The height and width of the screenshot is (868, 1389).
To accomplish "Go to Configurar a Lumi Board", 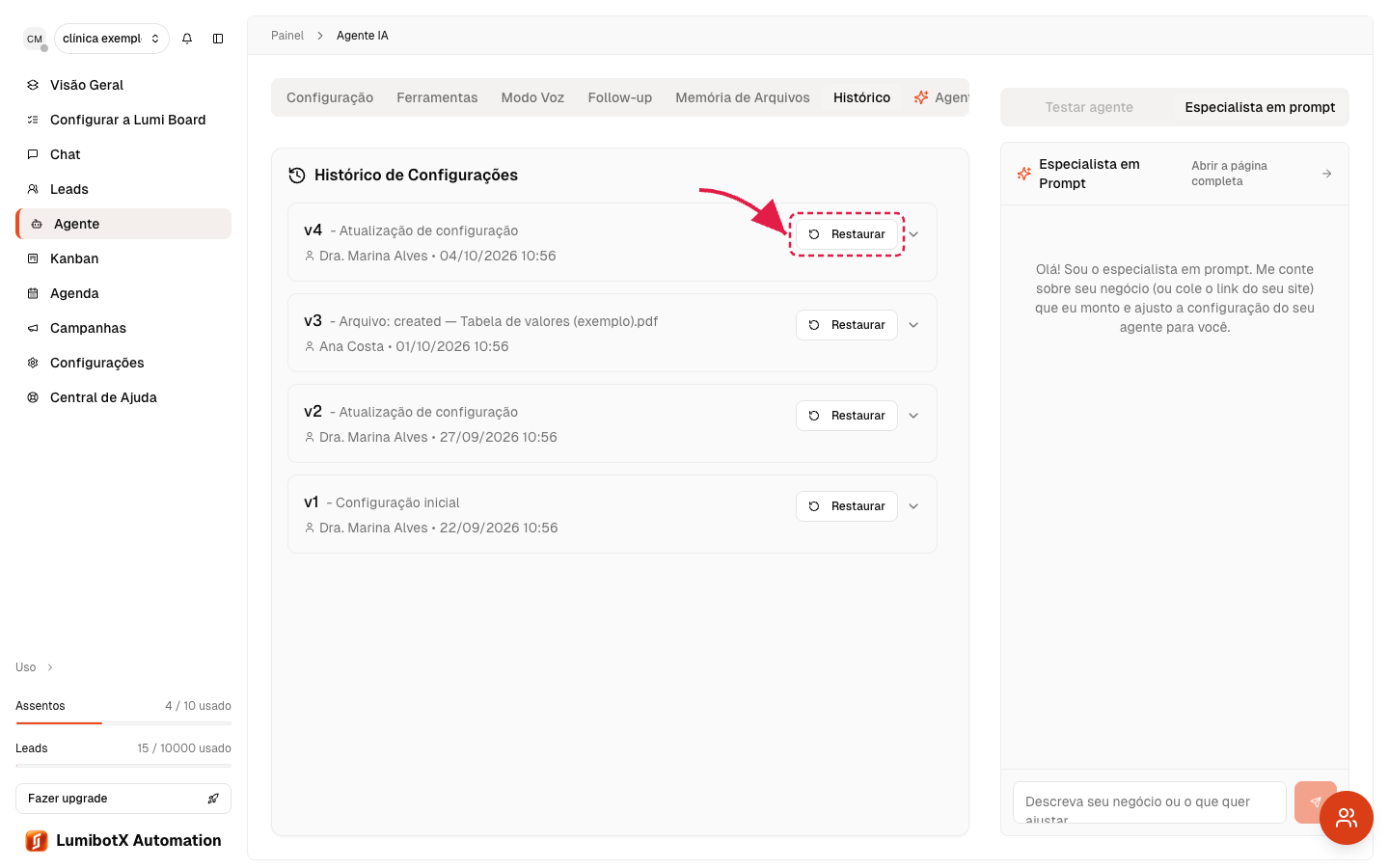I will pos(123,120).
